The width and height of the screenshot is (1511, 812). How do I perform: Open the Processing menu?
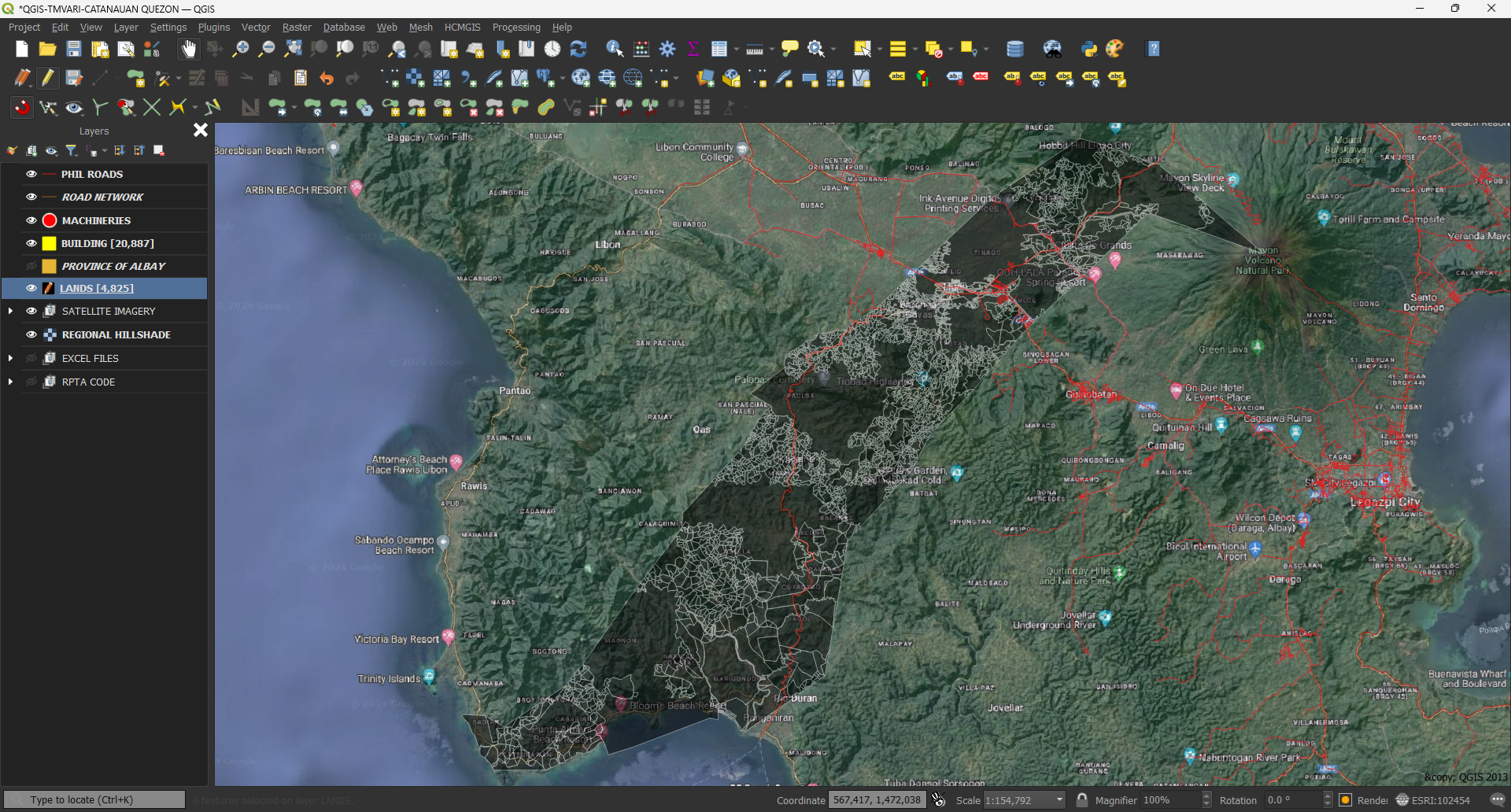516,27
